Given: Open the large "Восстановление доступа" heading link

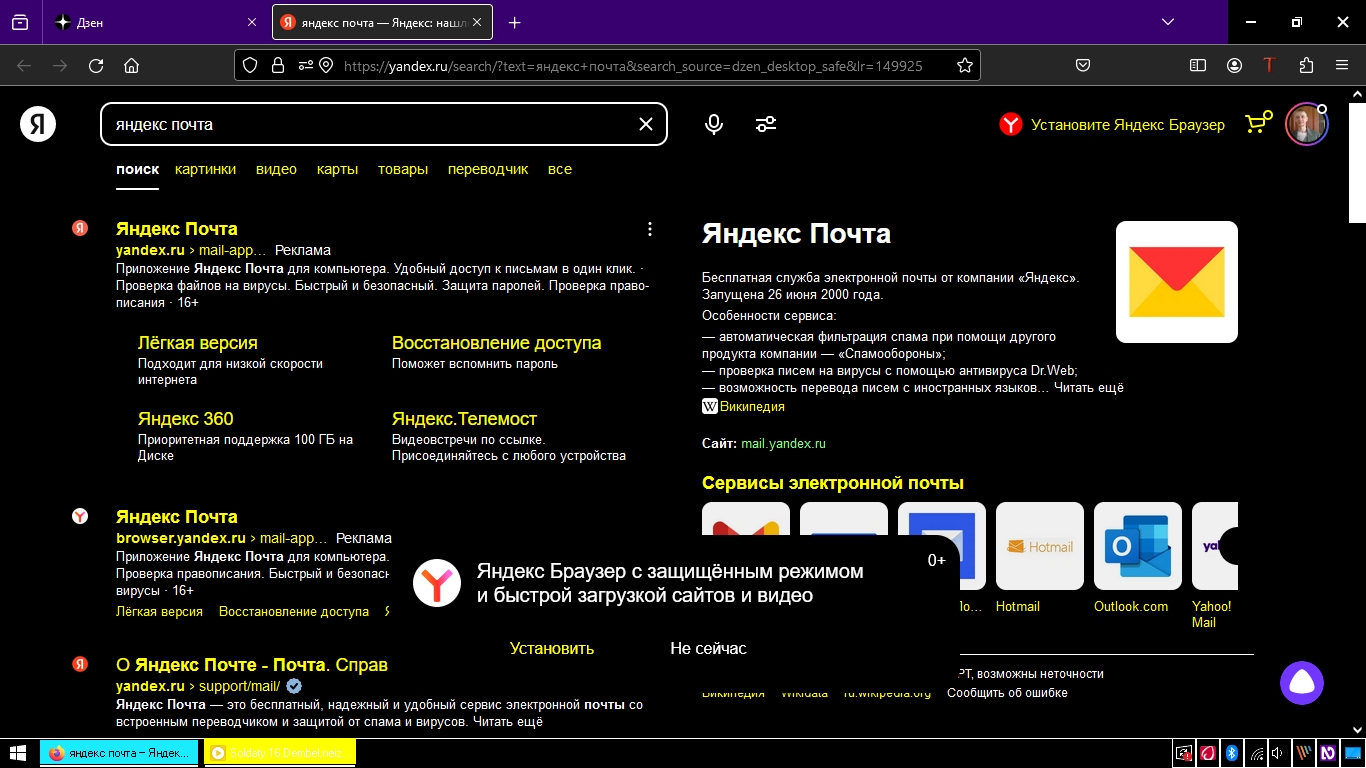Looking at the screenshot, I should tap(497, 343).
